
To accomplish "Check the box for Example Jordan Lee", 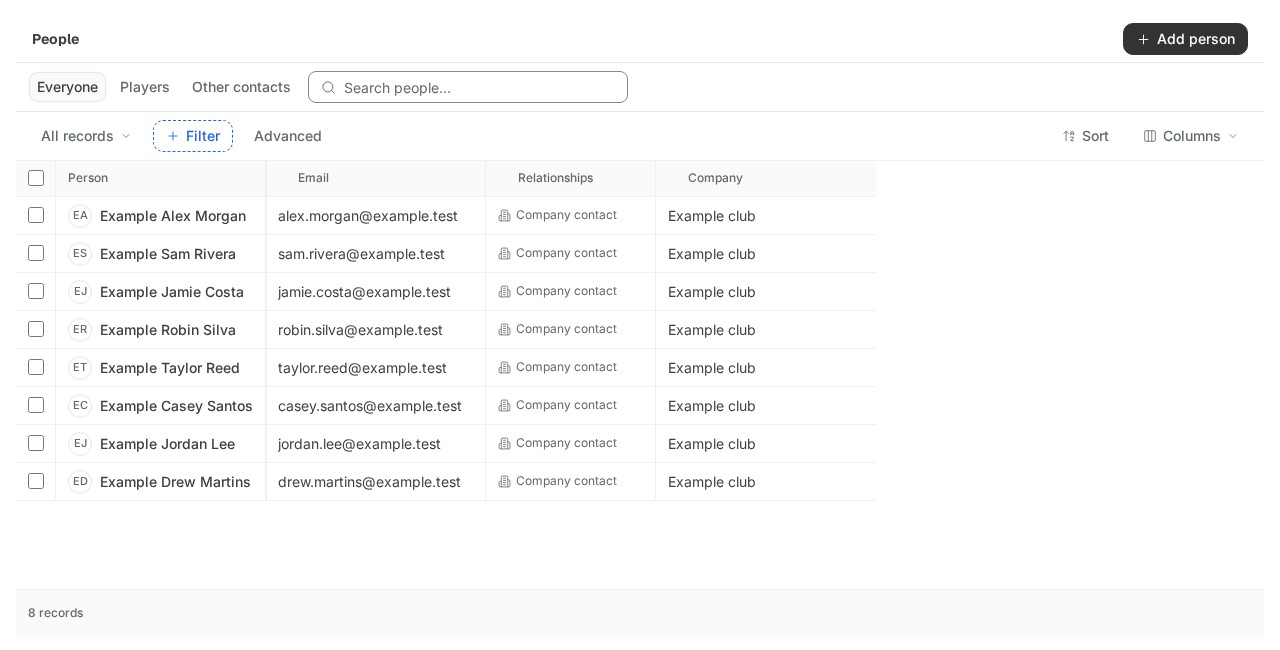I will click(x=36, y=443).
